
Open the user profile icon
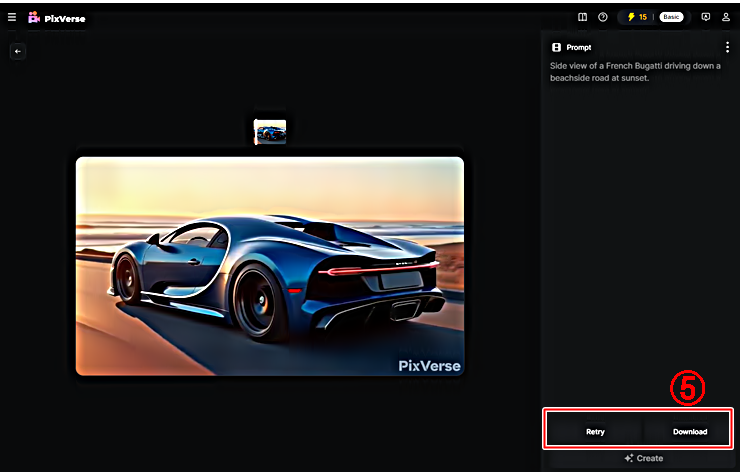726,17
